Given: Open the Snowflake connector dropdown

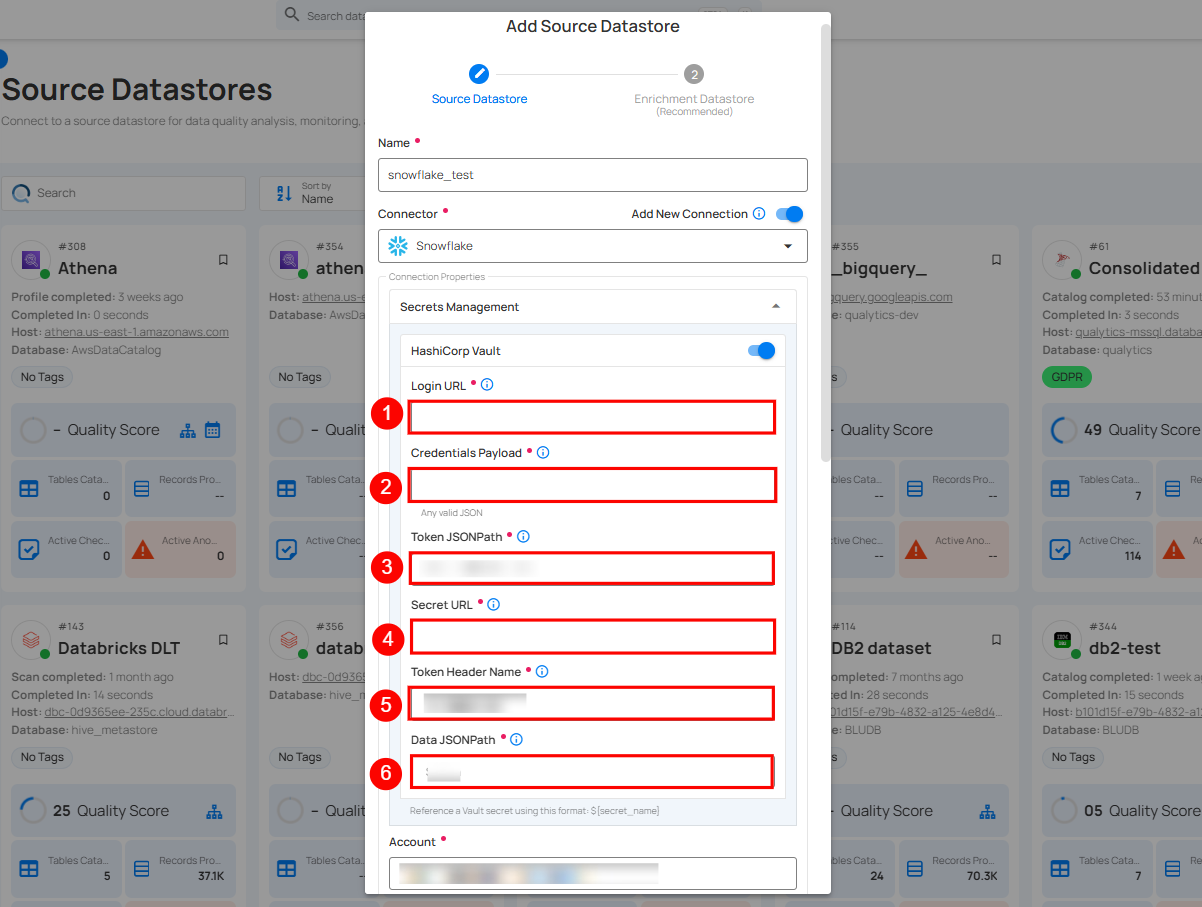Looking at the screenshot, I should pos(592,246).
